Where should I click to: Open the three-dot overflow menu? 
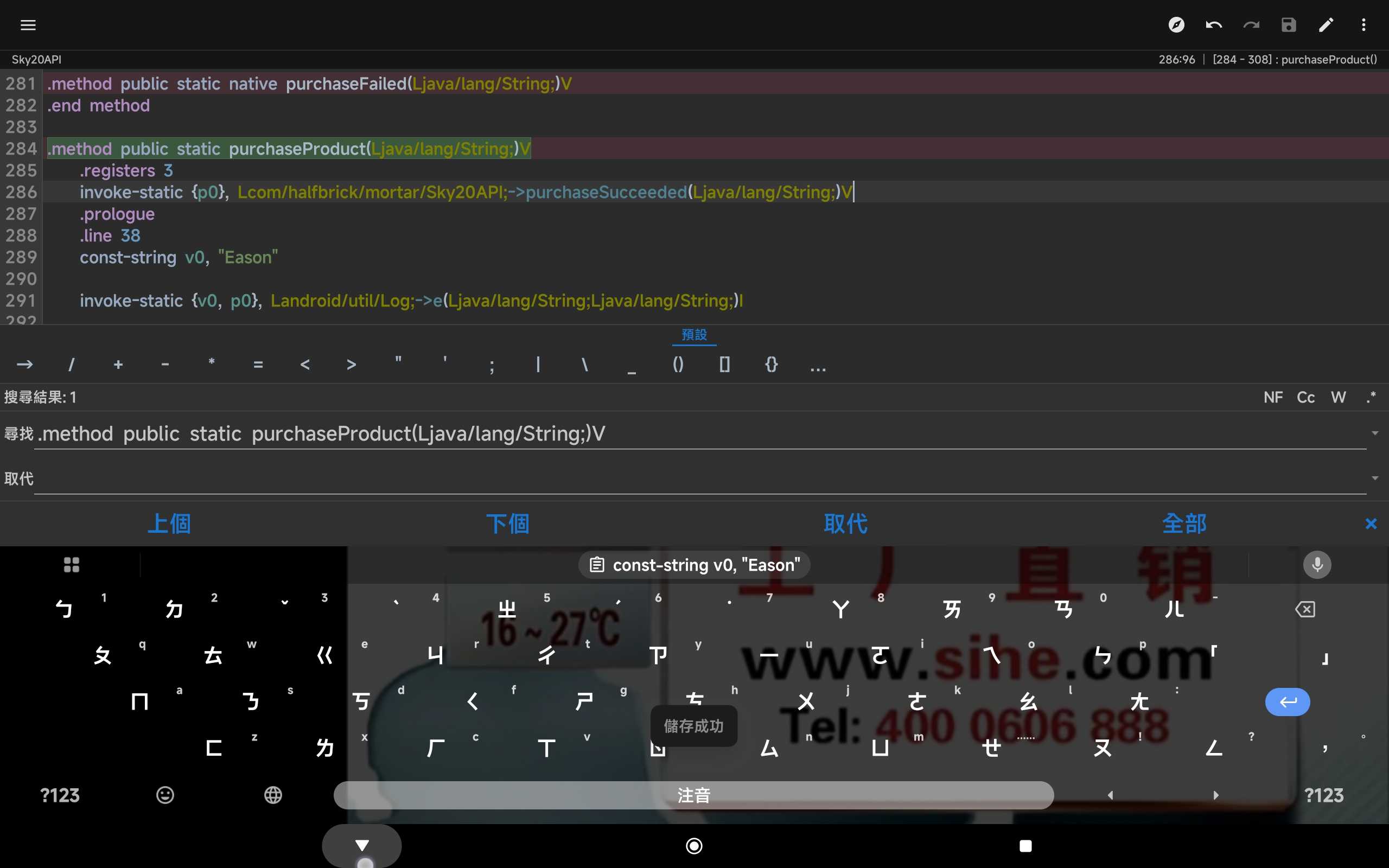[1363, 25]
